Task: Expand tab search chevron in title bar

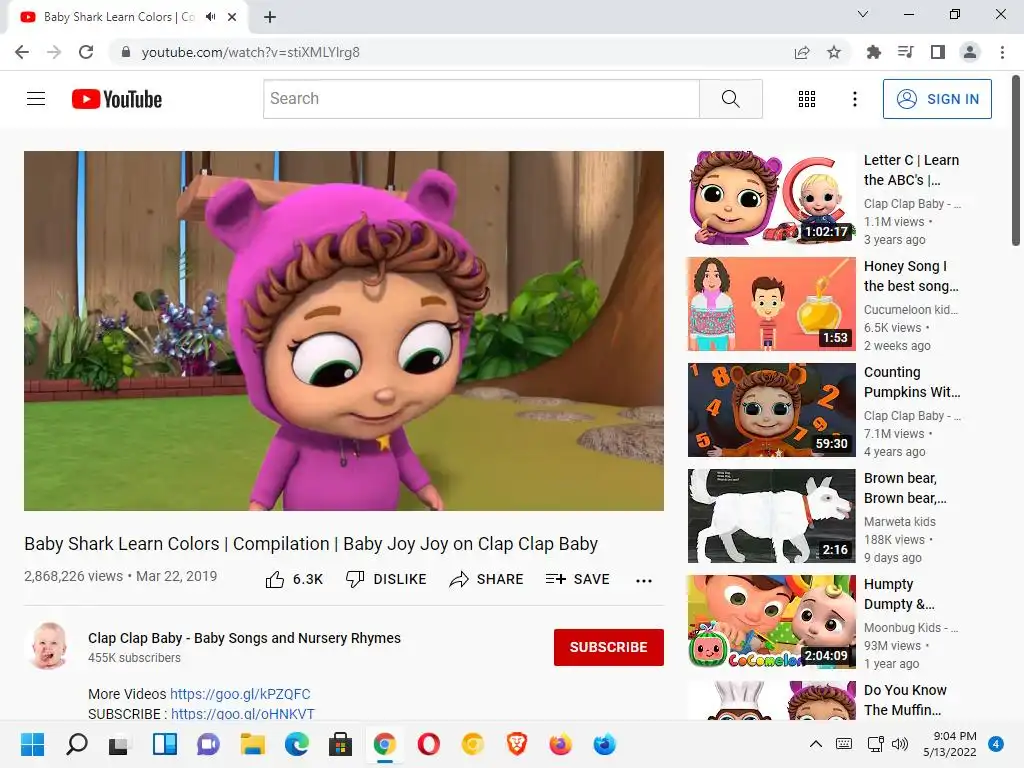Action: tap(863, 14)
